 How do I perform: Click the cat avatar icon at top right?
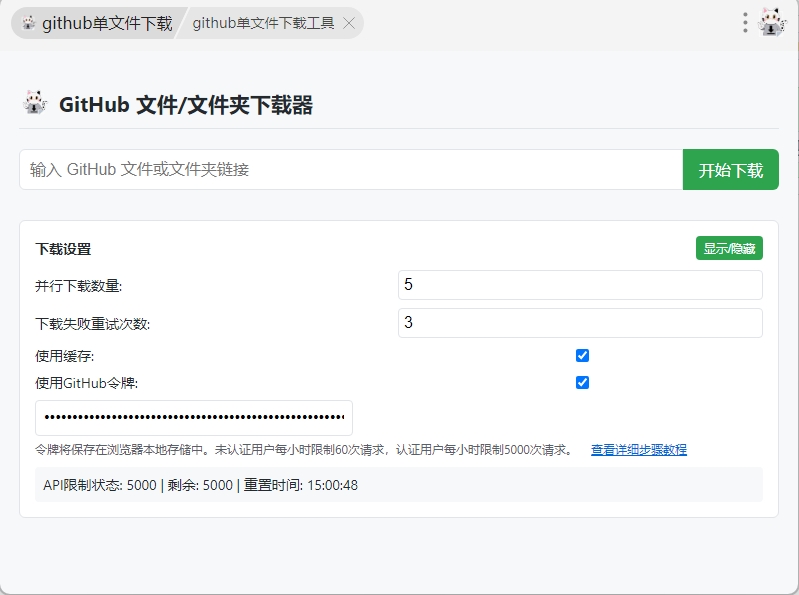pos(772,22)
